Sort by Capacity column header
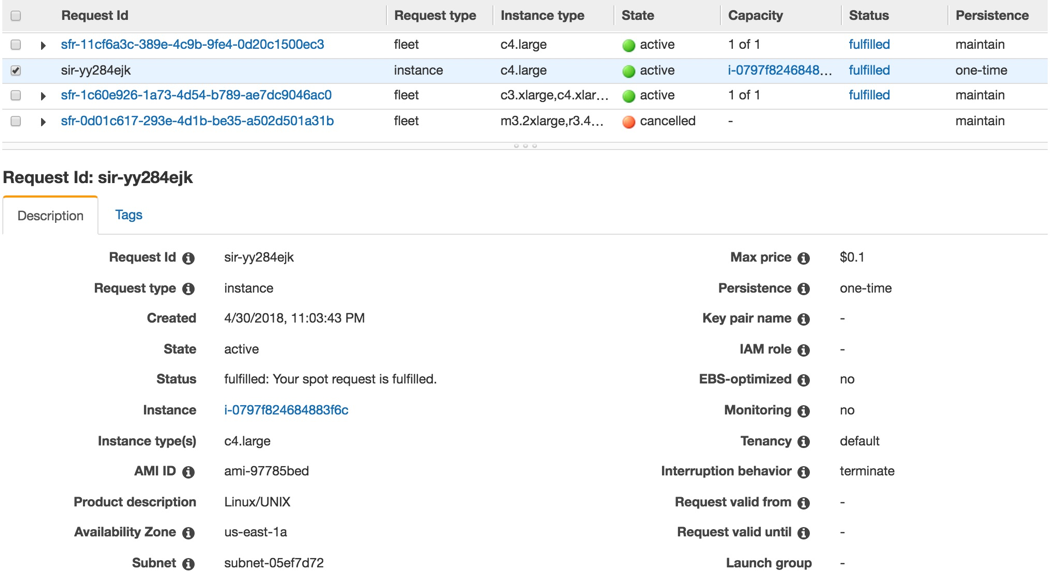This screenshot has height=579, width=1050. tap(755, 15)
